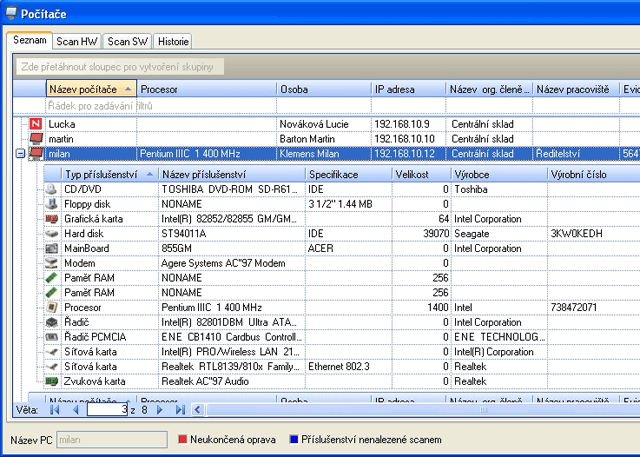Open the Scan HW tab
640x457 pixels.
pos(77,42)
